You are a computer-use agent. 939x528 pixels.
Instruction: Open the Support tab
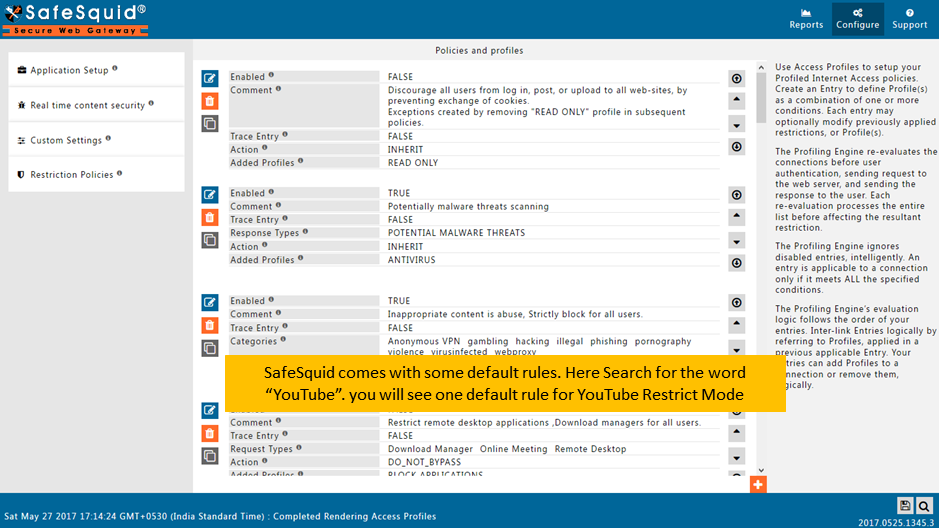pyautogui.click(x=910, y=19)
